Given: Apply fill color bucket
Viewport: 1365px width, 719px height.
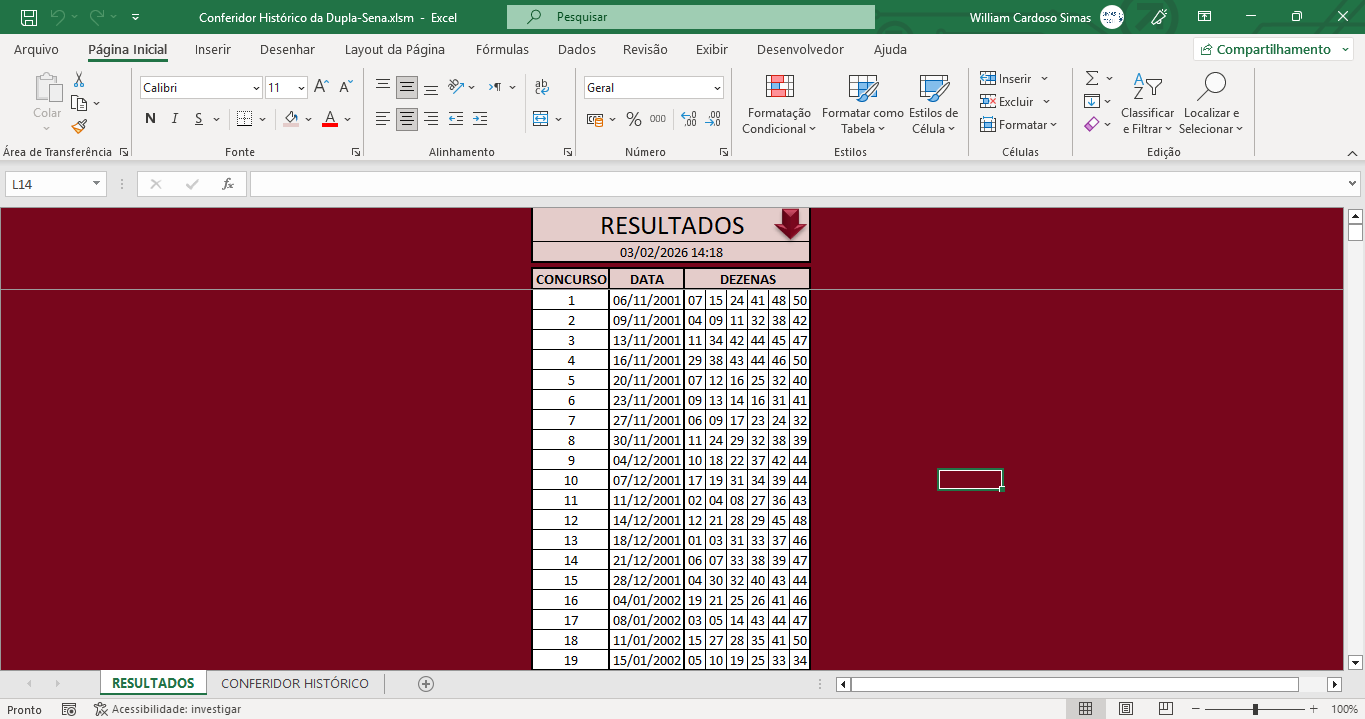Looking at the screenshot, I should click(291, 119).
